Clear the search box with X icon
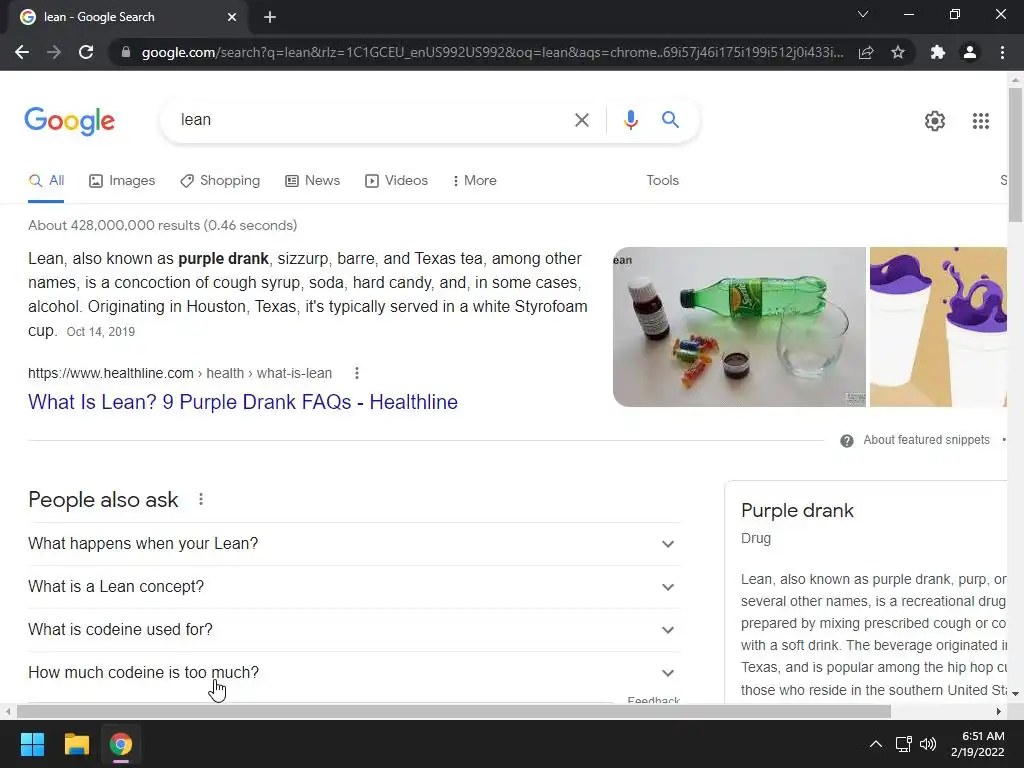This screenshot has width=1024, height=768. click(581, 120)
